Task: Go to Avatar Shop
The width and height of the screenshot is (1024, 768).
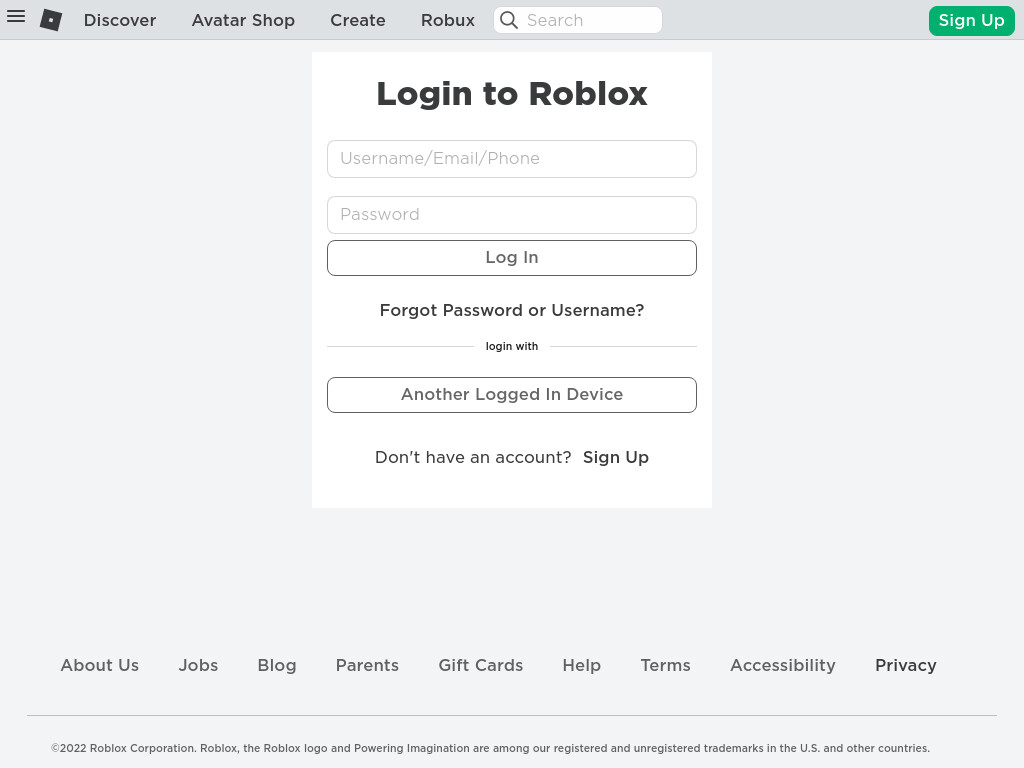Action: pyautogui.click(x=243, y=20)
